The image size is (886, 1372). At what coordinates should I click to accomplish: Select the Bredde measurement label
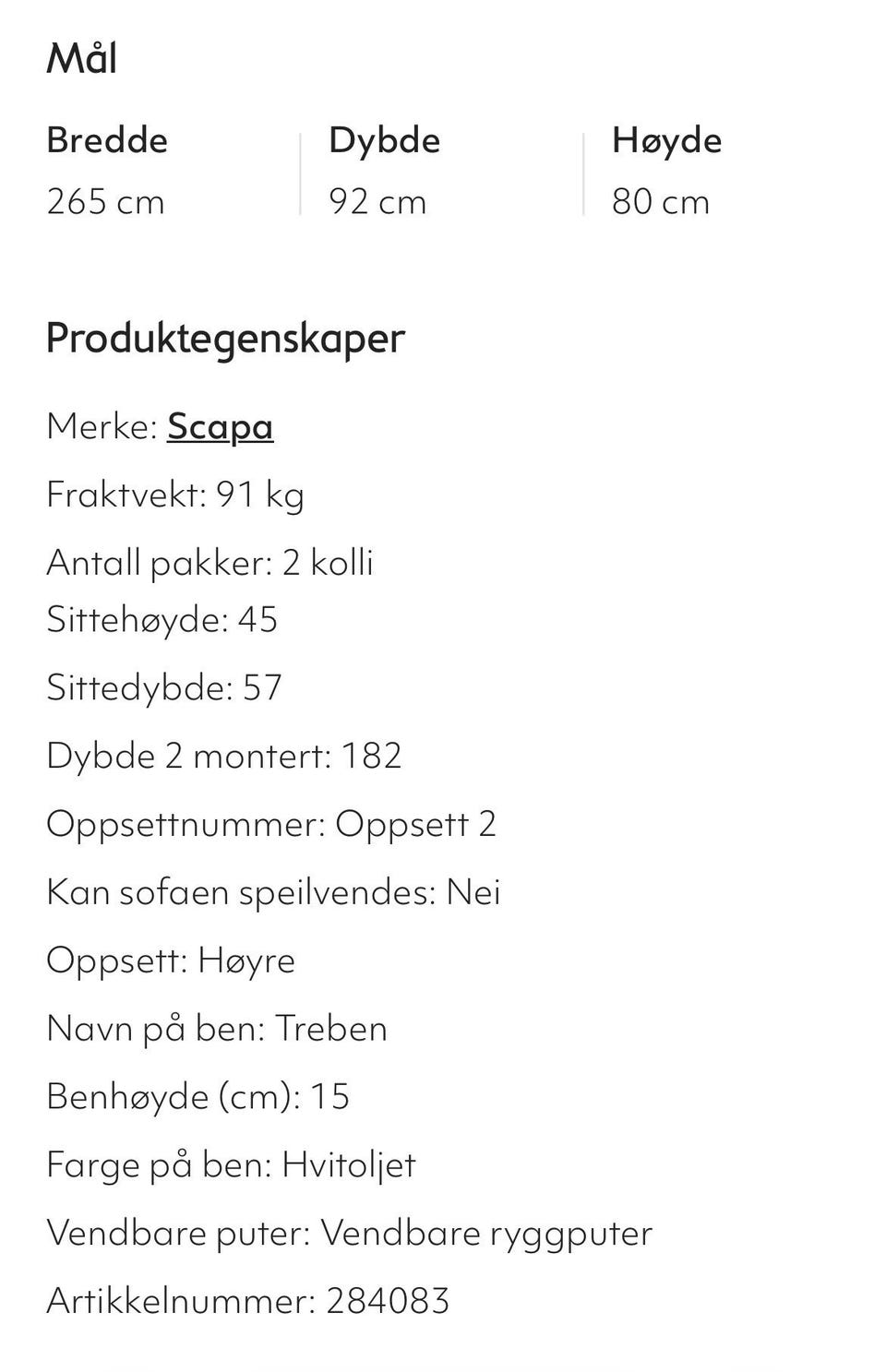coord(107,140)
